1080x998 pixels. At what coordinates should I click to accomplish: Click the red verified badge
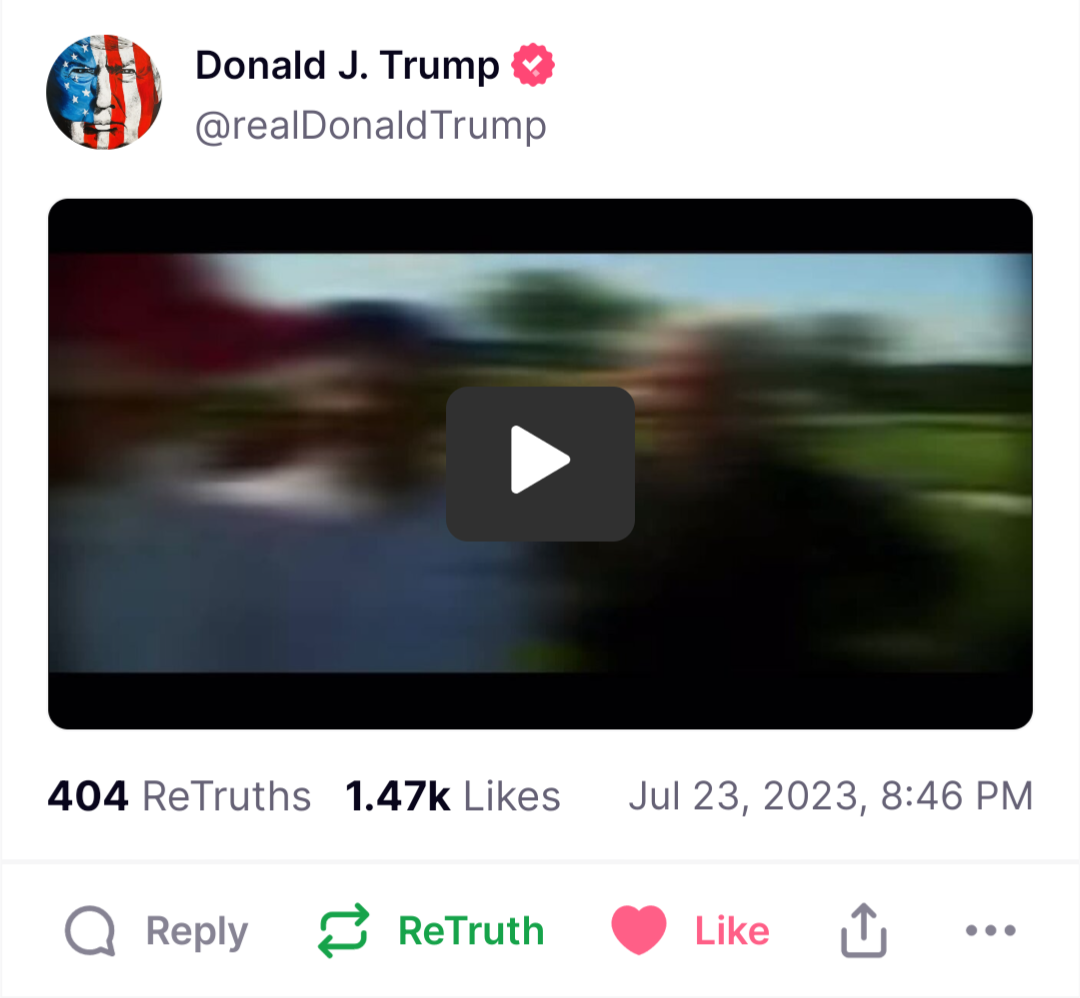(x=532, y=65)
